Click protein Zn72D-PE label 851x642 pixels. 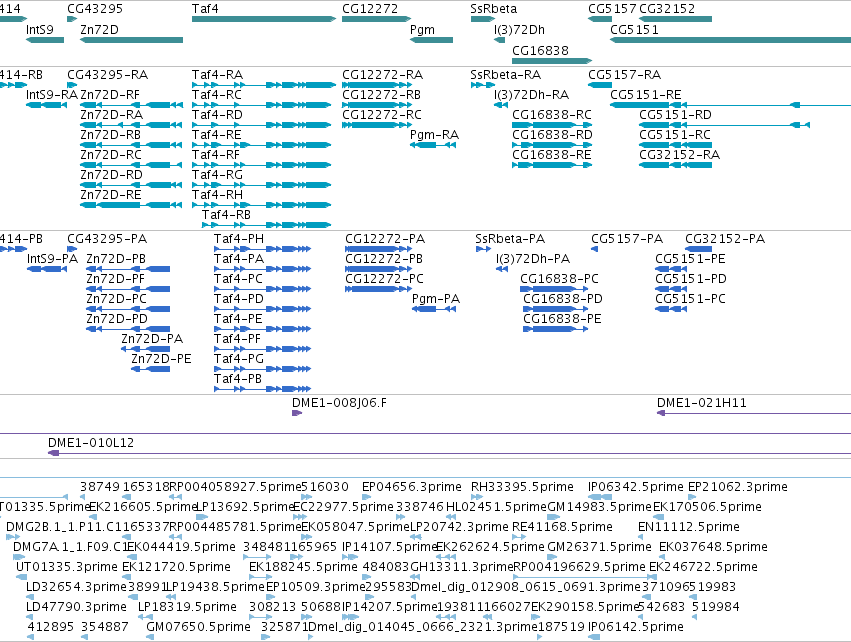coord(161,359)
